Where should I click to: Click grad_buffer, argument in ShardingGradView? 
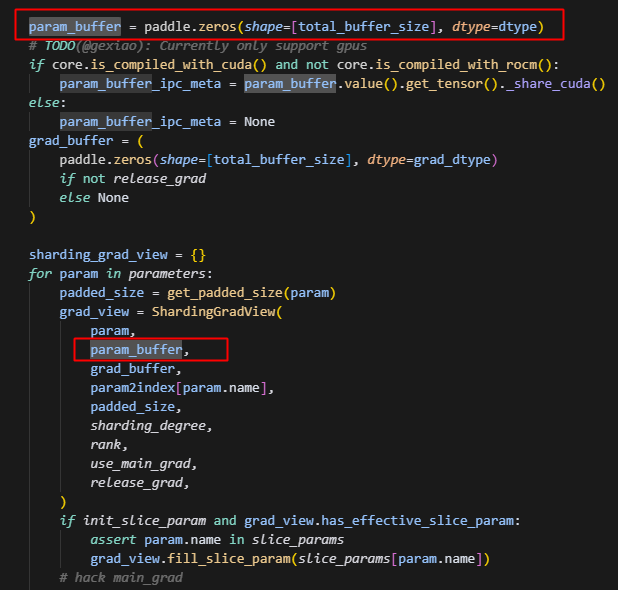(136, 369)
